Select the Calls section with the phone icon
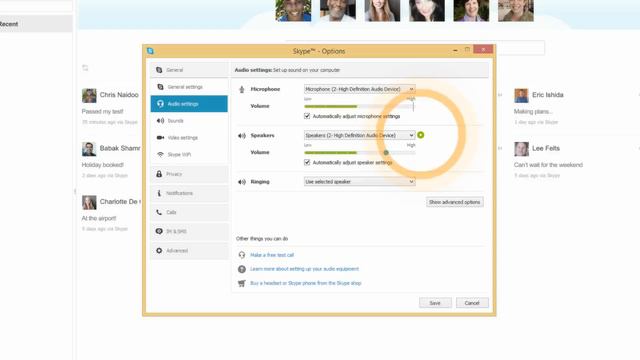 pos(189,212)
